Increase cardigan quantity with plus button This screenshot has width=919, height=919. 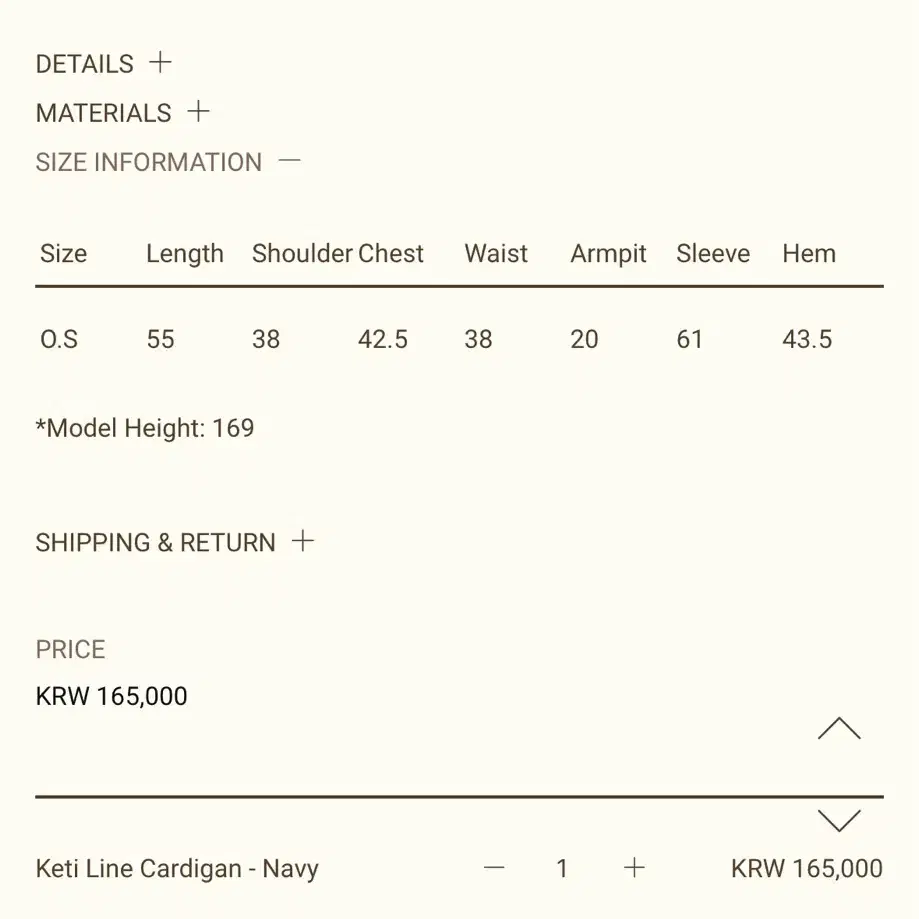[634, 867]
